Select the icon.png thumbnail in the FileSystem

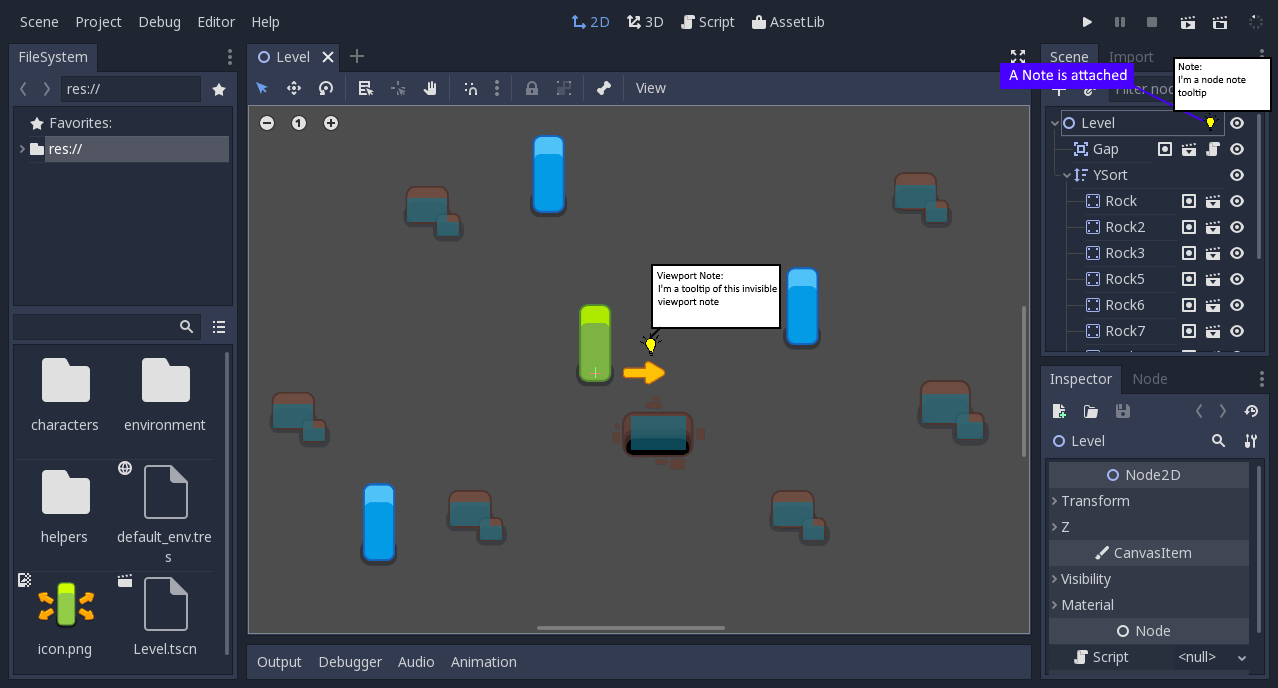pos(64,603)
